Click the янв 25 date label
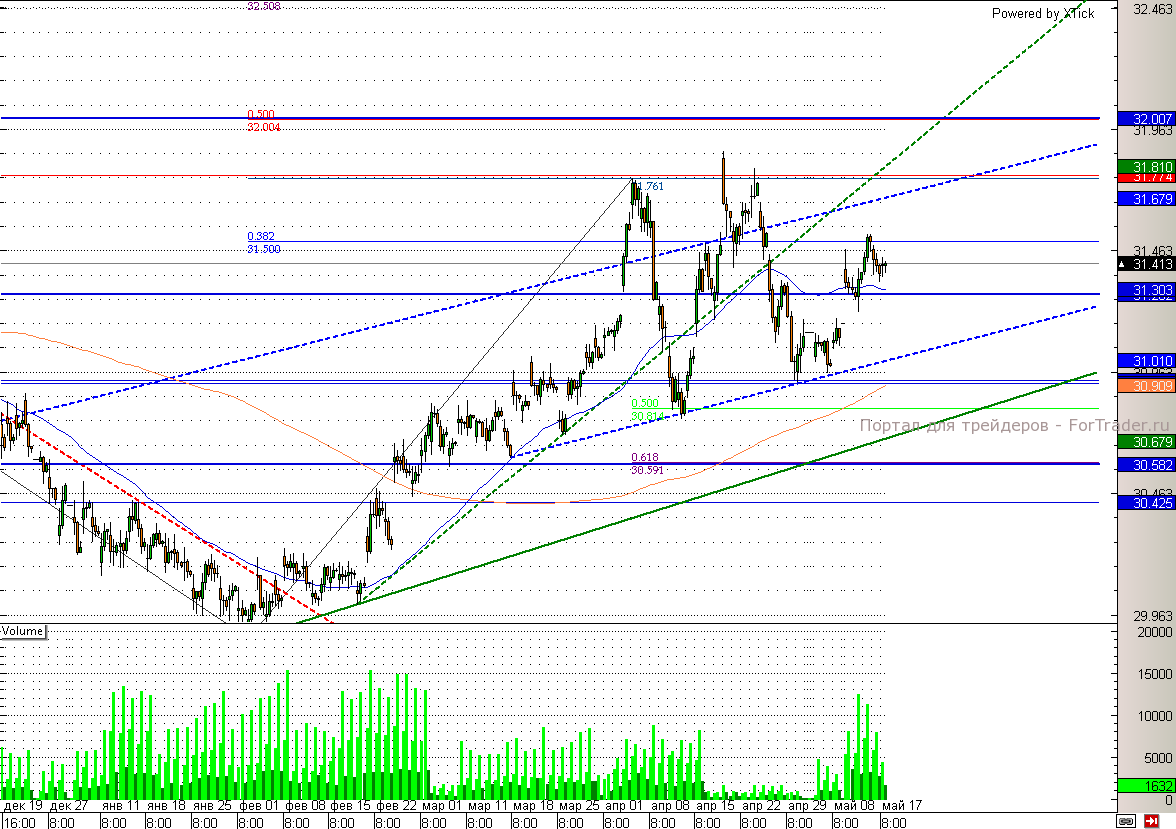 tap(212, 805)
